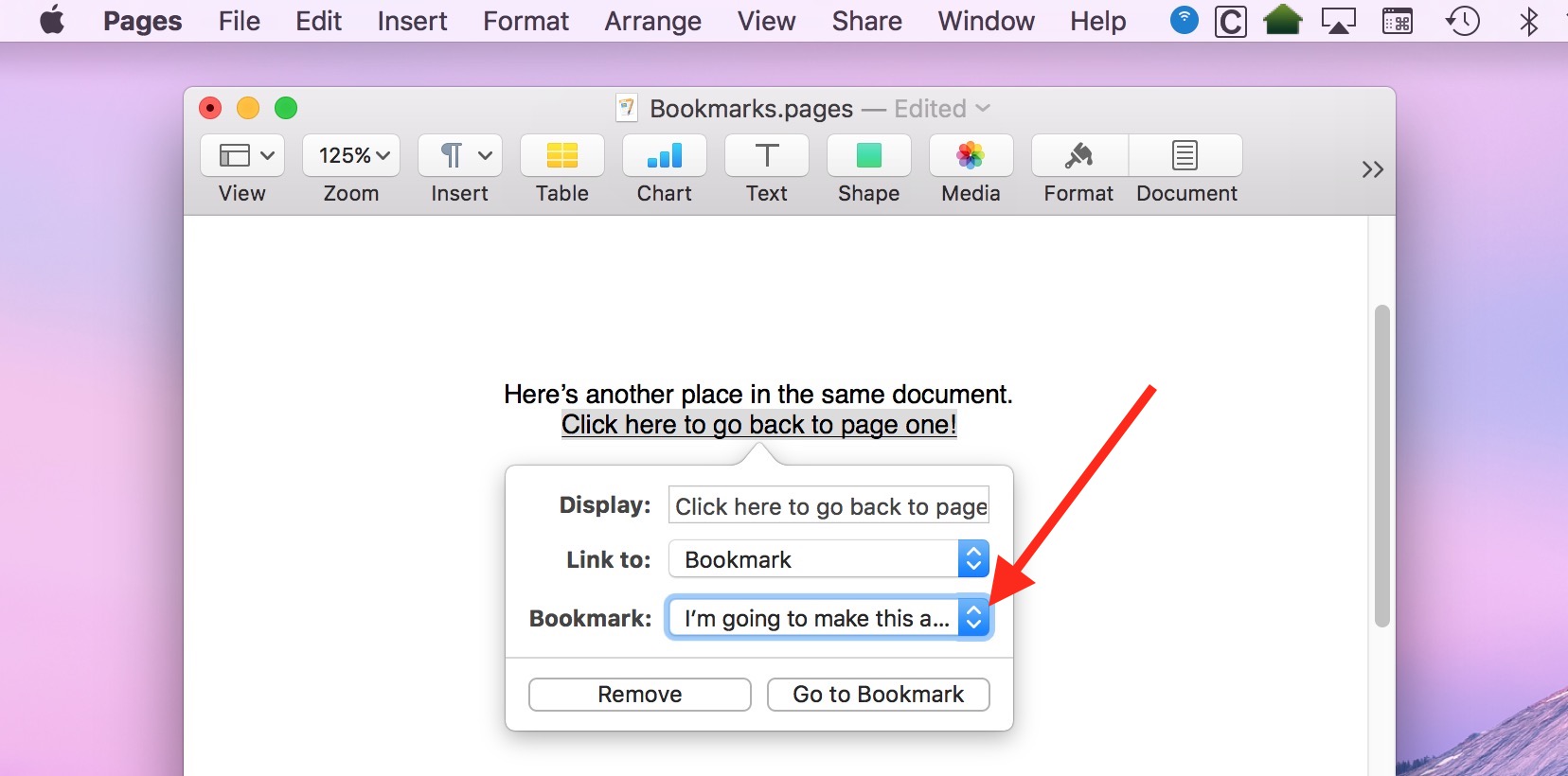
Task: Add a Text box from the toolbar
Action: 767,155
